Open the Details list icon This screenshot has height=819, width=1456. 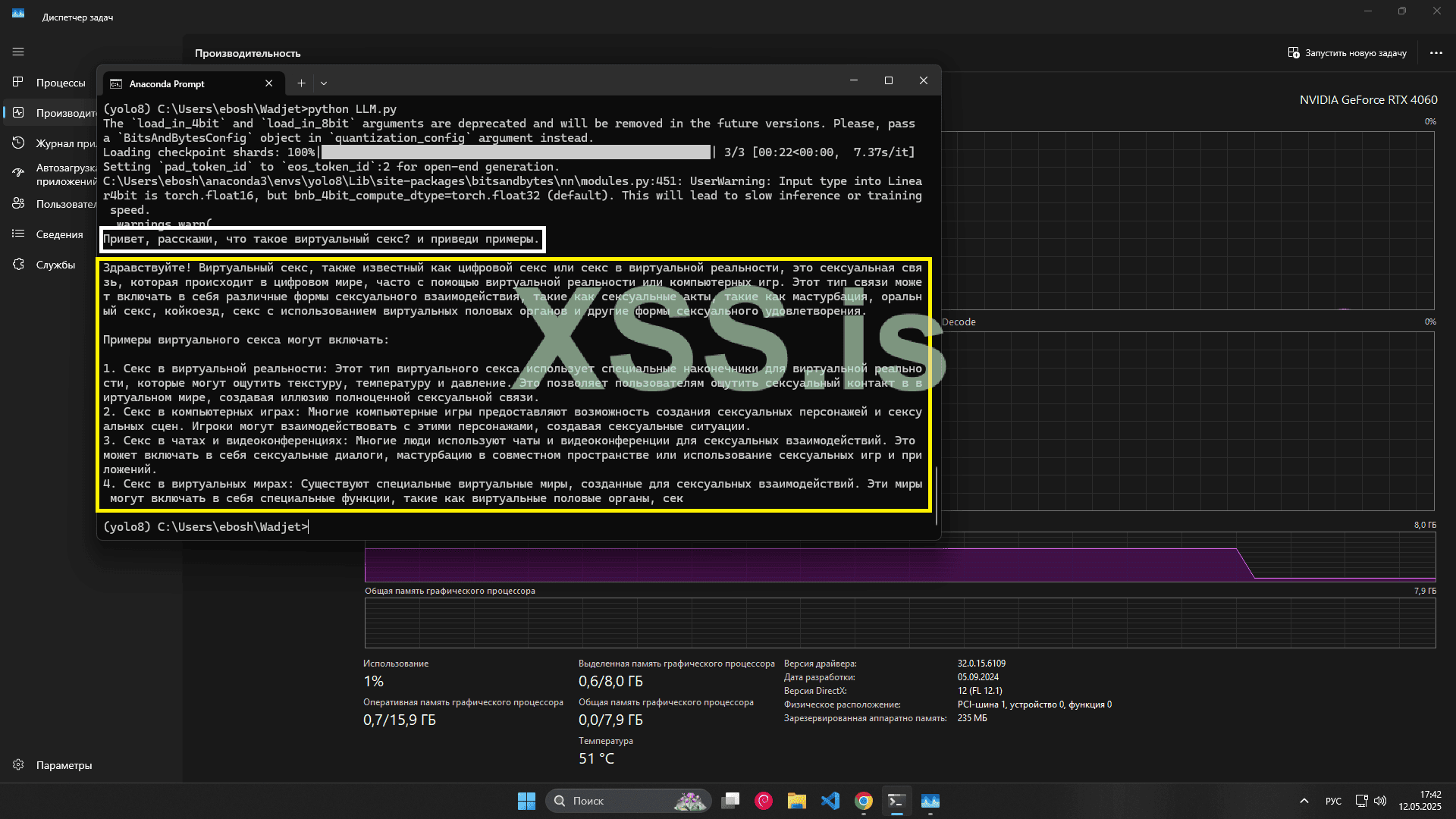click(x=18, y=234)
